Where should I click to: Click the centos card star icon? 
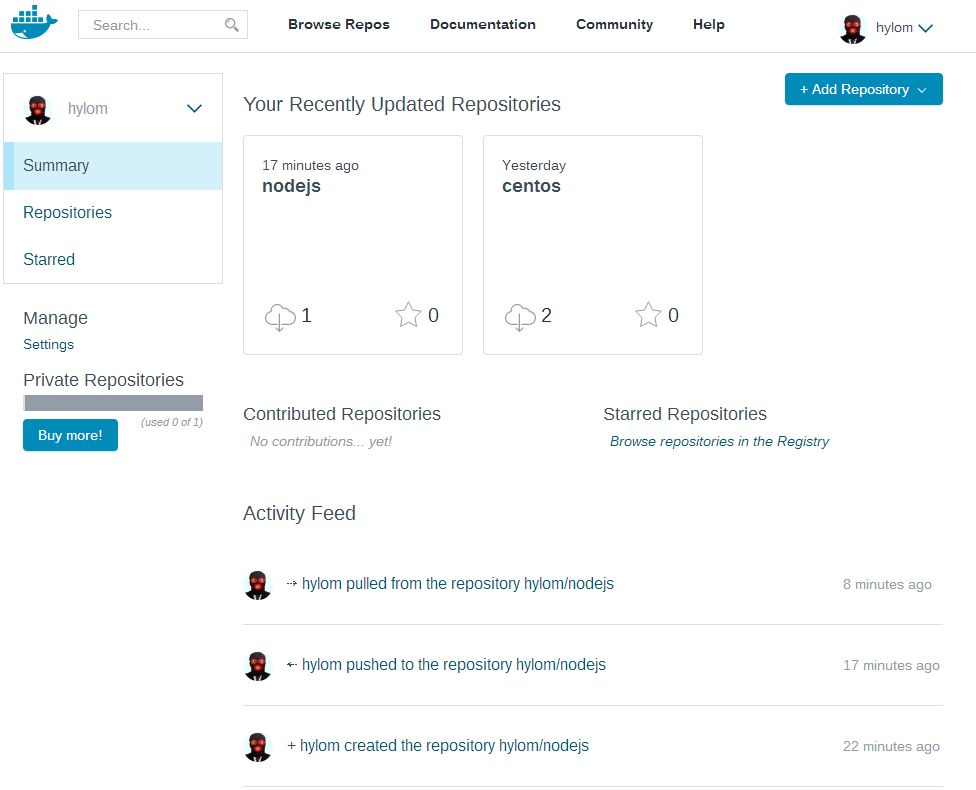(648, 316)
